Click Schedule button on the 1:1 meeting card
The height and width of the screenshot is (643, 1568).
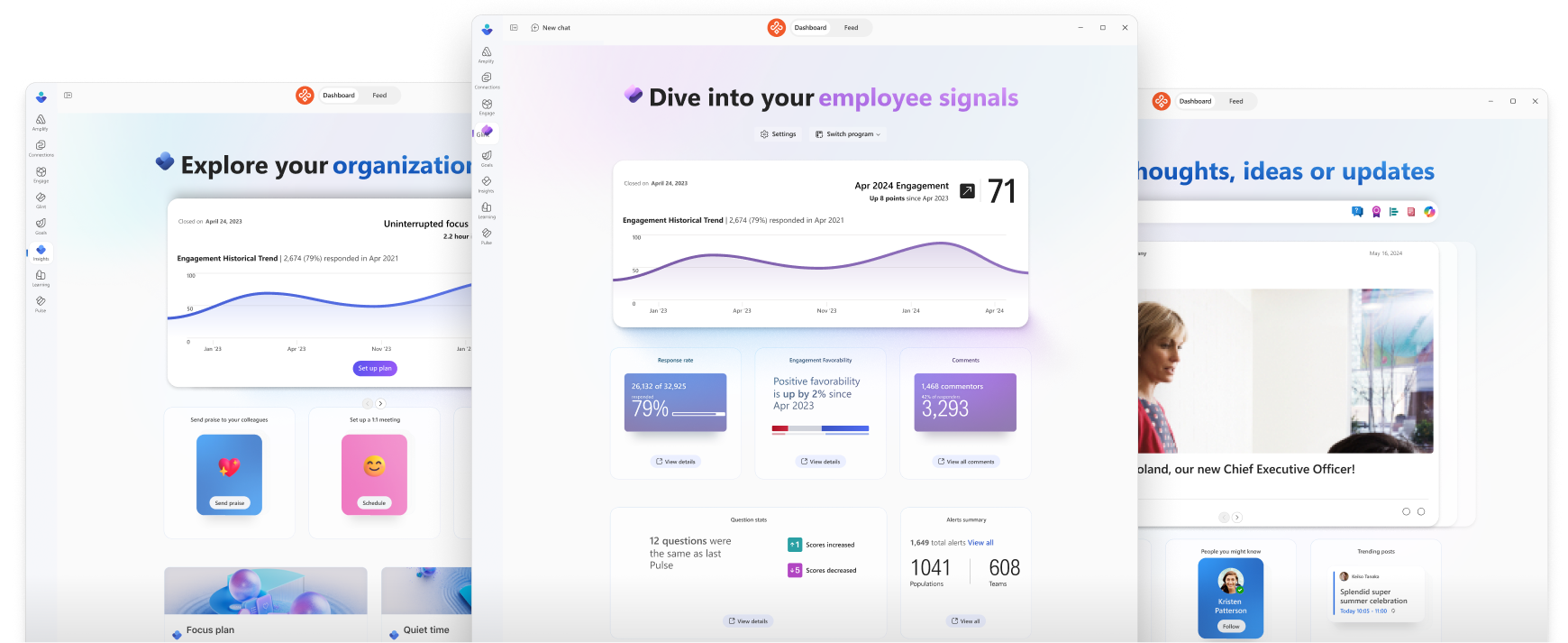pos(374,503)
